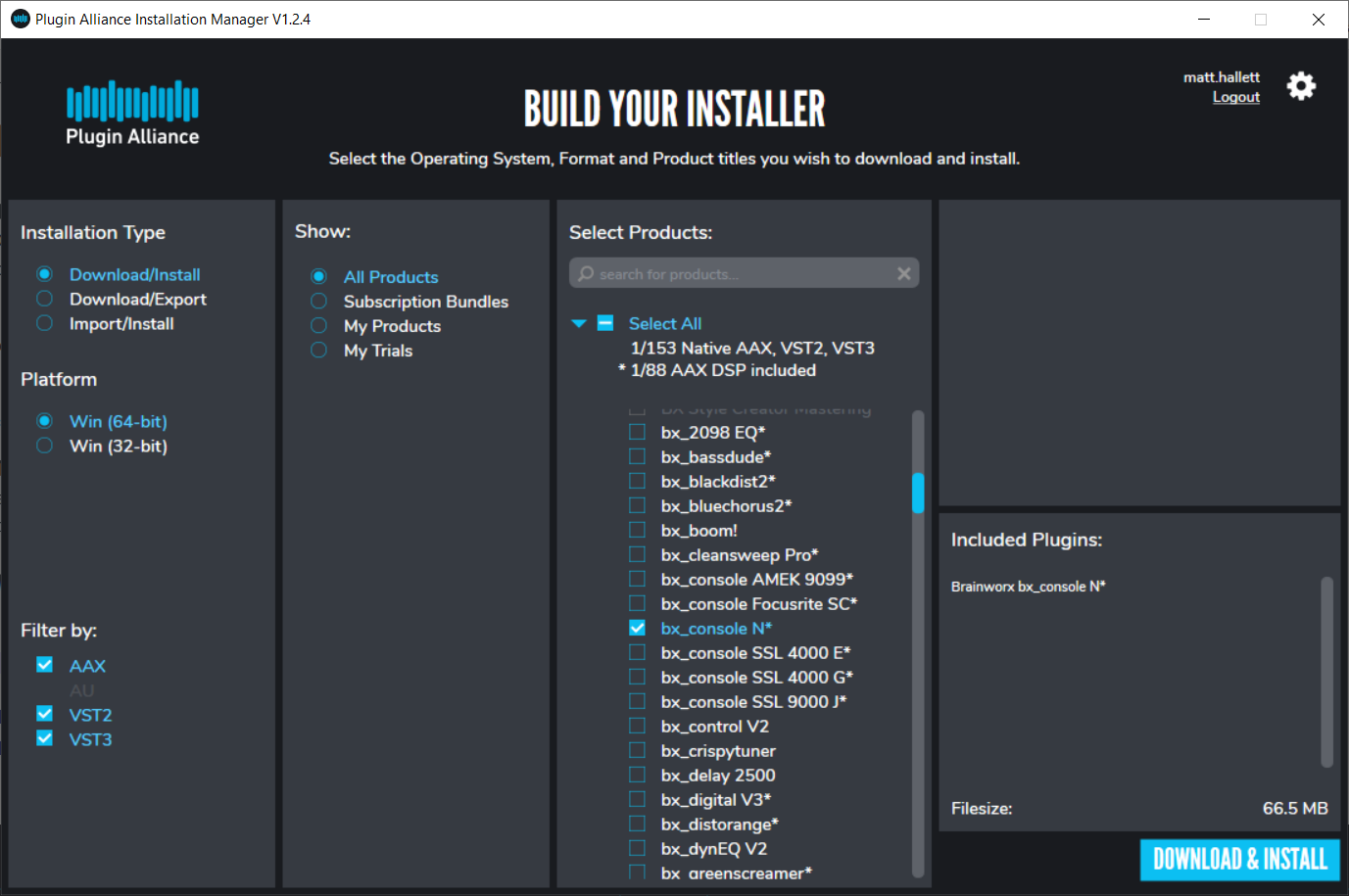
Task: Select Win (32-bit) platform
Action: pos(44,446)
